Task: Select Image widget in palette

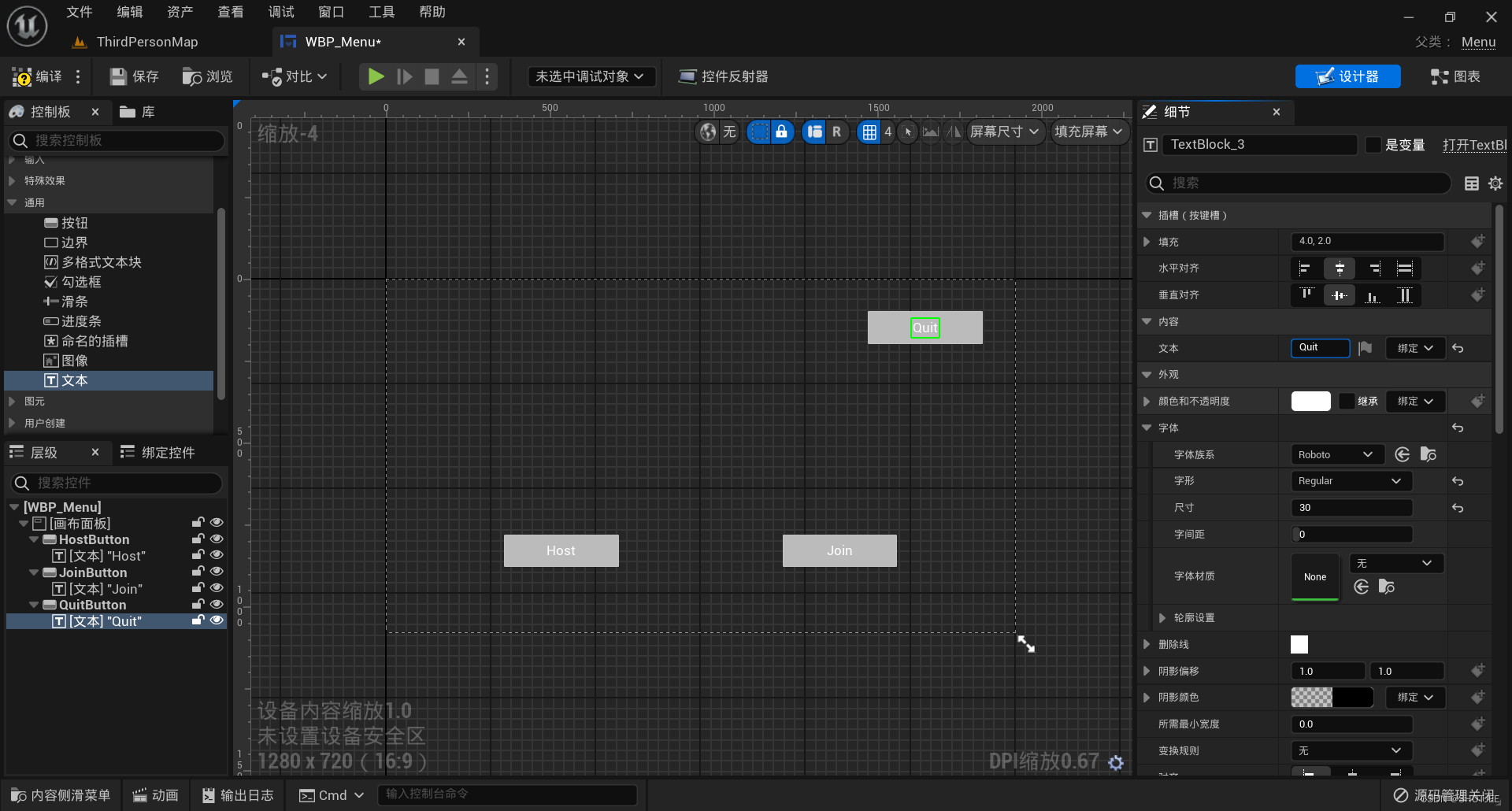Action: pyautogui.click(x=67, y=361)
